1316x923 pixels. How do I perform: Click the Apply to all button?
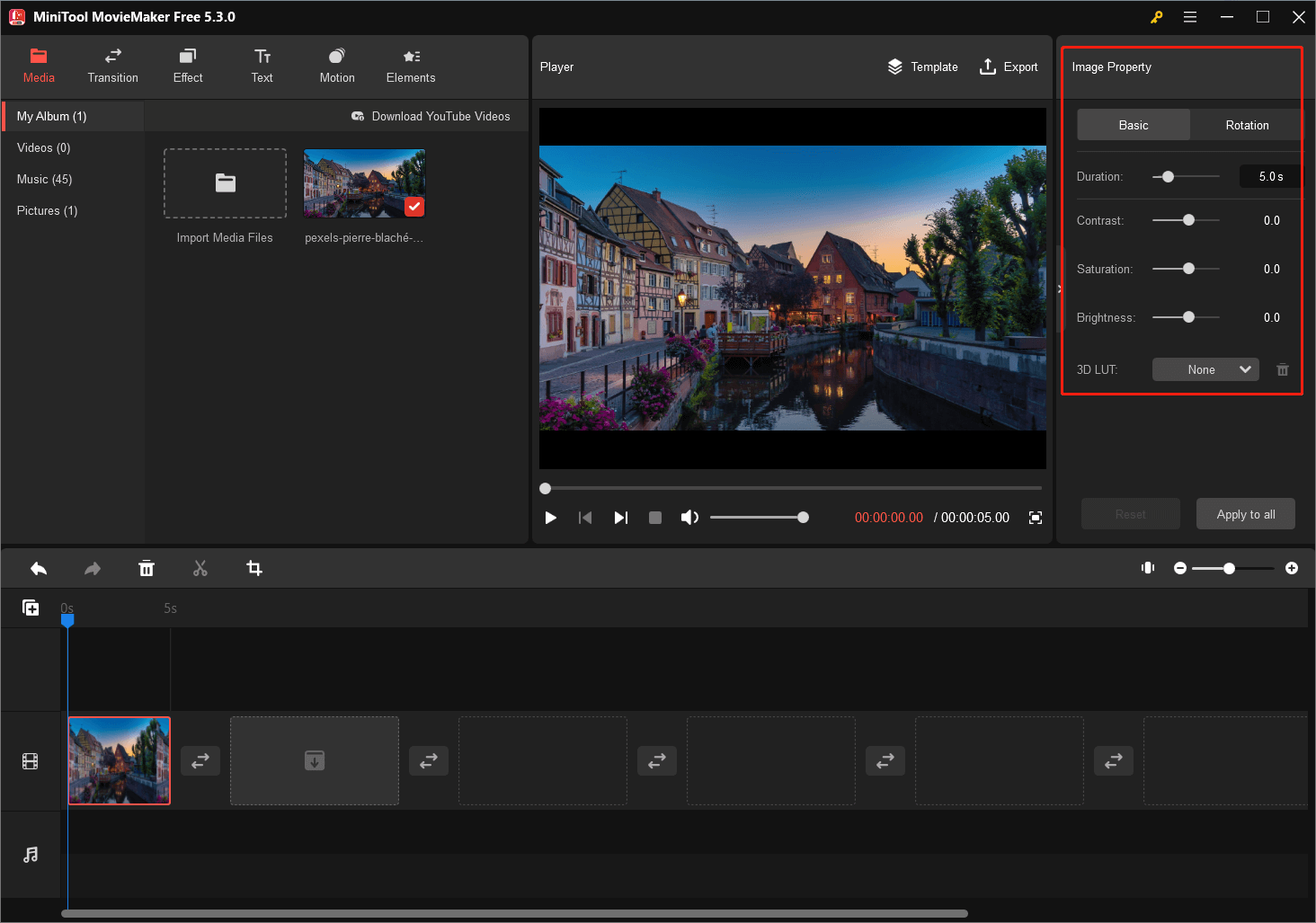click(1246, 514)
